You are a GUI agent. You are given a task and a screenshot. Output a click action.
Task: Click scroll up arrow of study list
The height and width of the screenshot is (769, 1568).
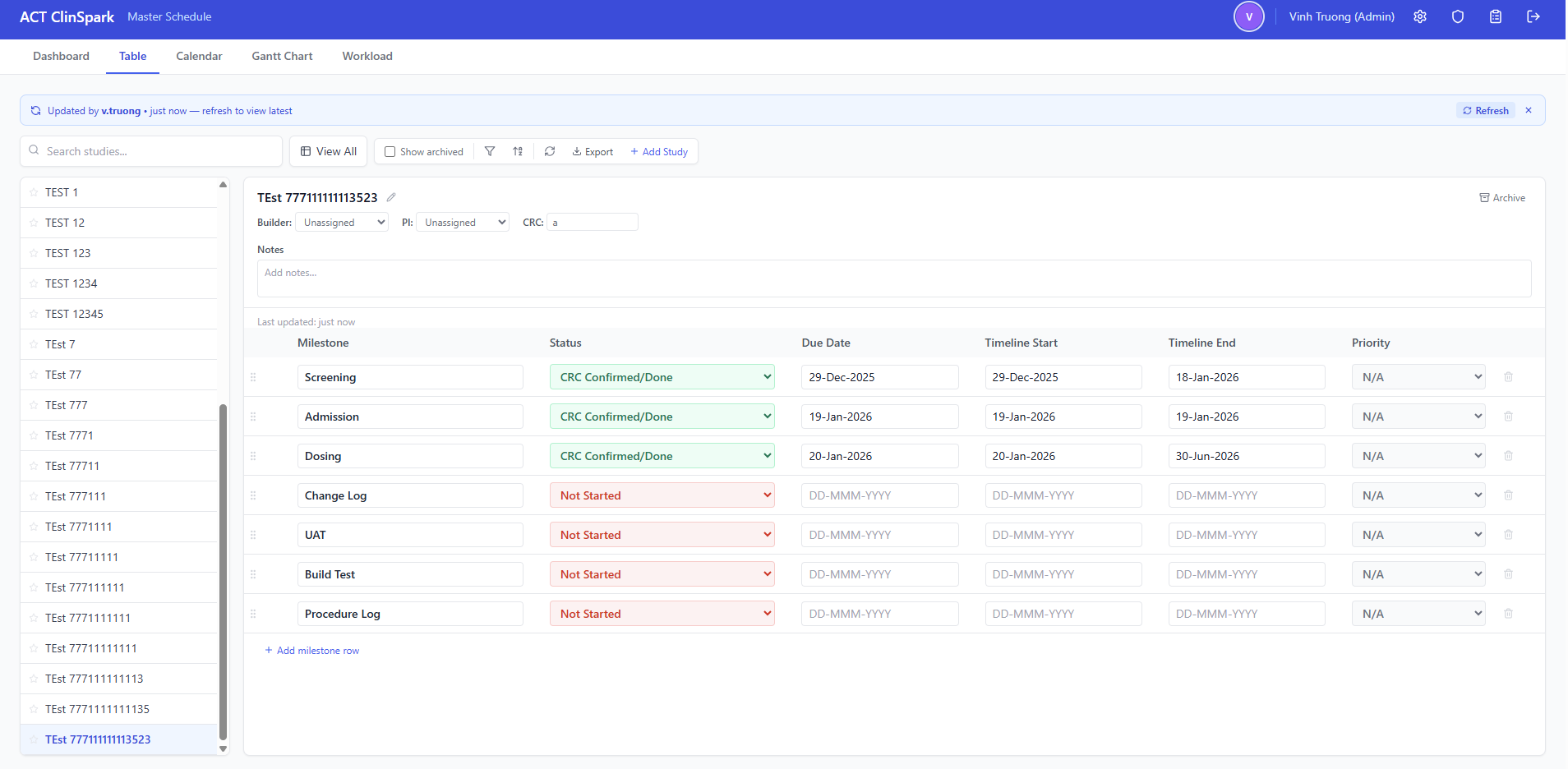tap(223, 184)
